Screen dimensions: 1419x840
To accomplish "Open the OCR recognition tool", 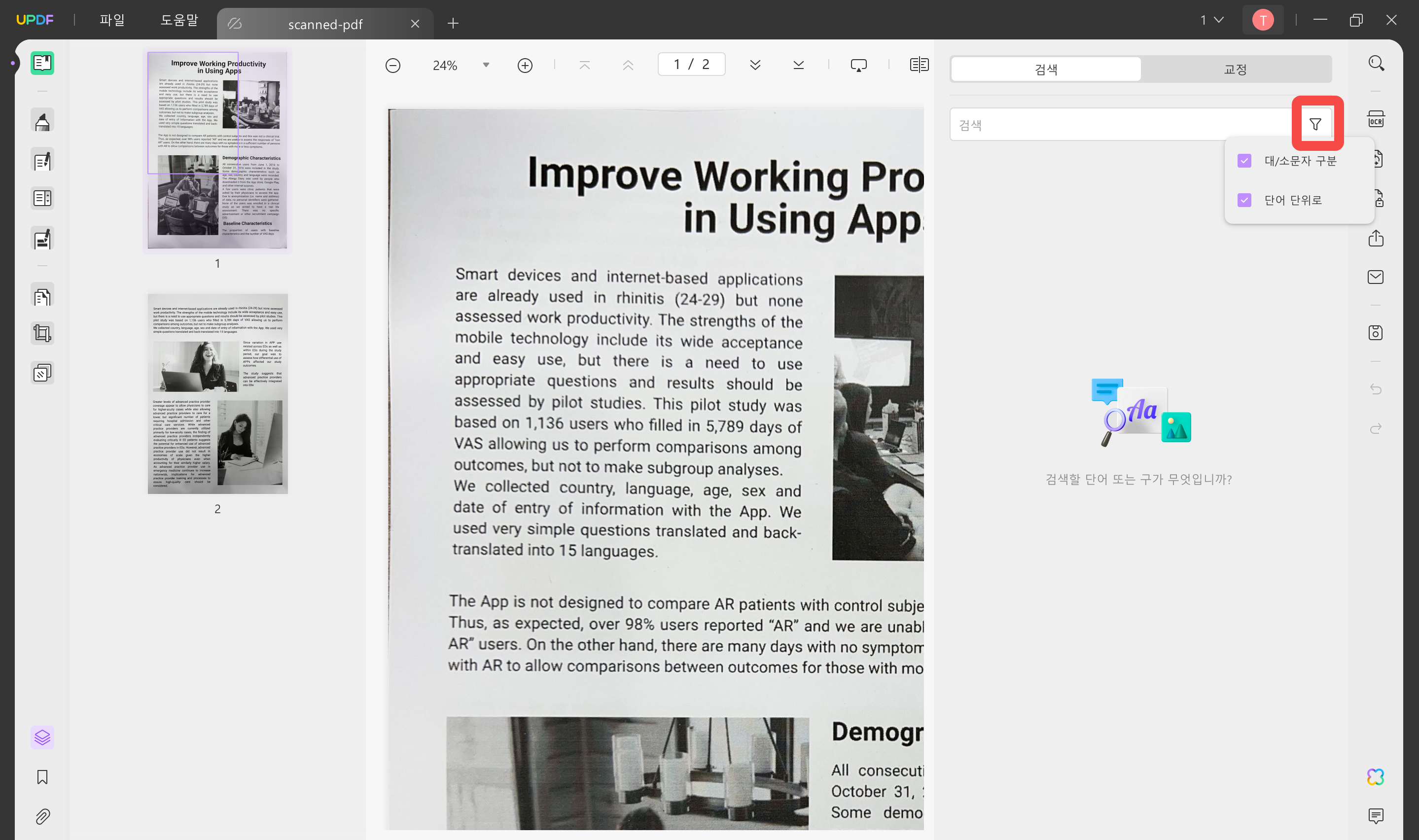I will [1376, 119].
